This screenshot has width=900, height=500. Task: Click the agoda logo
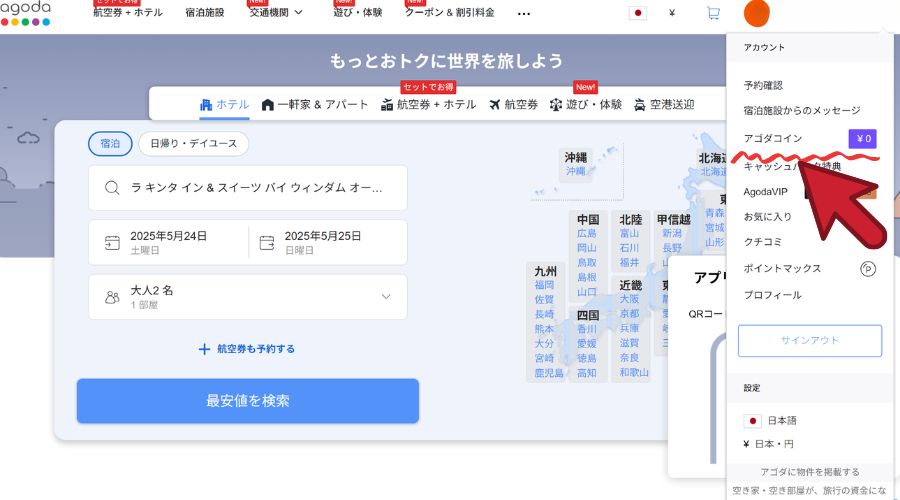25,14
